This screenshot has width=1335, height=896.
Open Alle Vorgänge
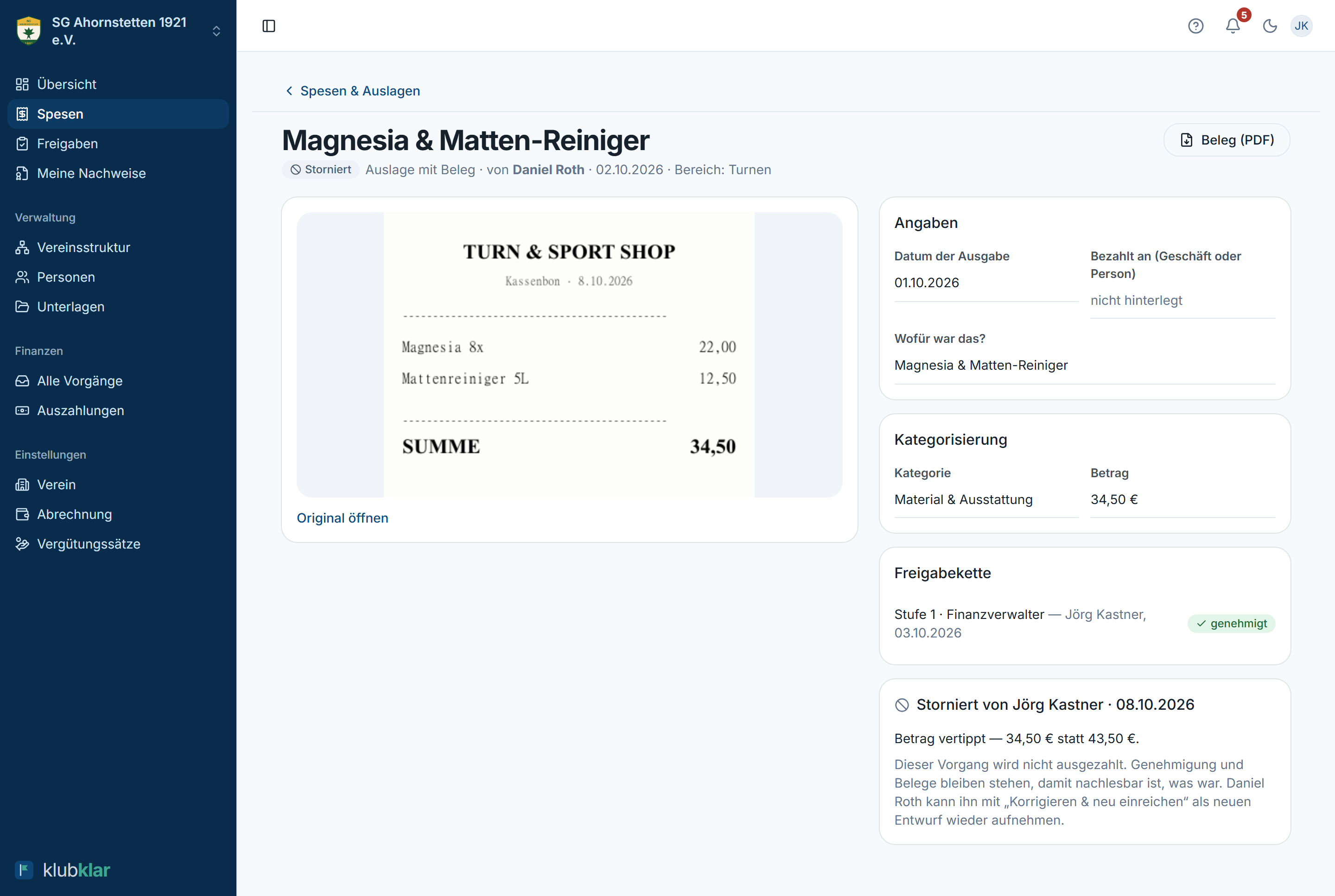(118, 380)
